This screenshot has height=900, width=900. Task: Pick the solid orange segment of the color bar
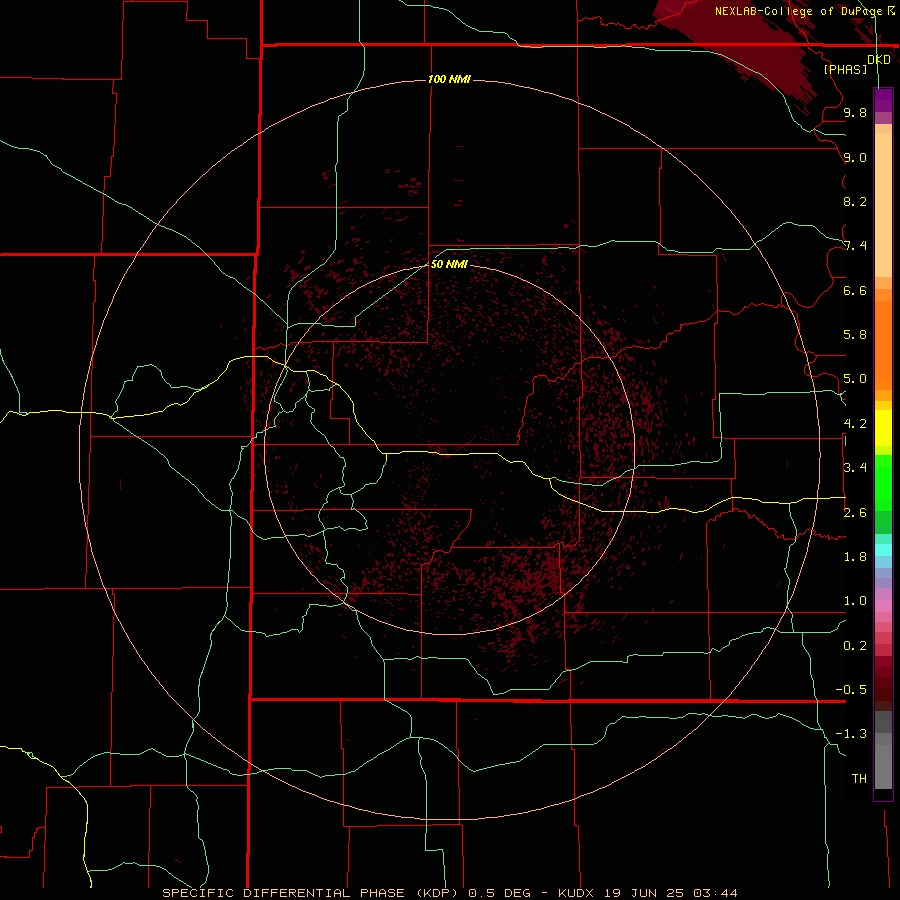coord(883,346)
